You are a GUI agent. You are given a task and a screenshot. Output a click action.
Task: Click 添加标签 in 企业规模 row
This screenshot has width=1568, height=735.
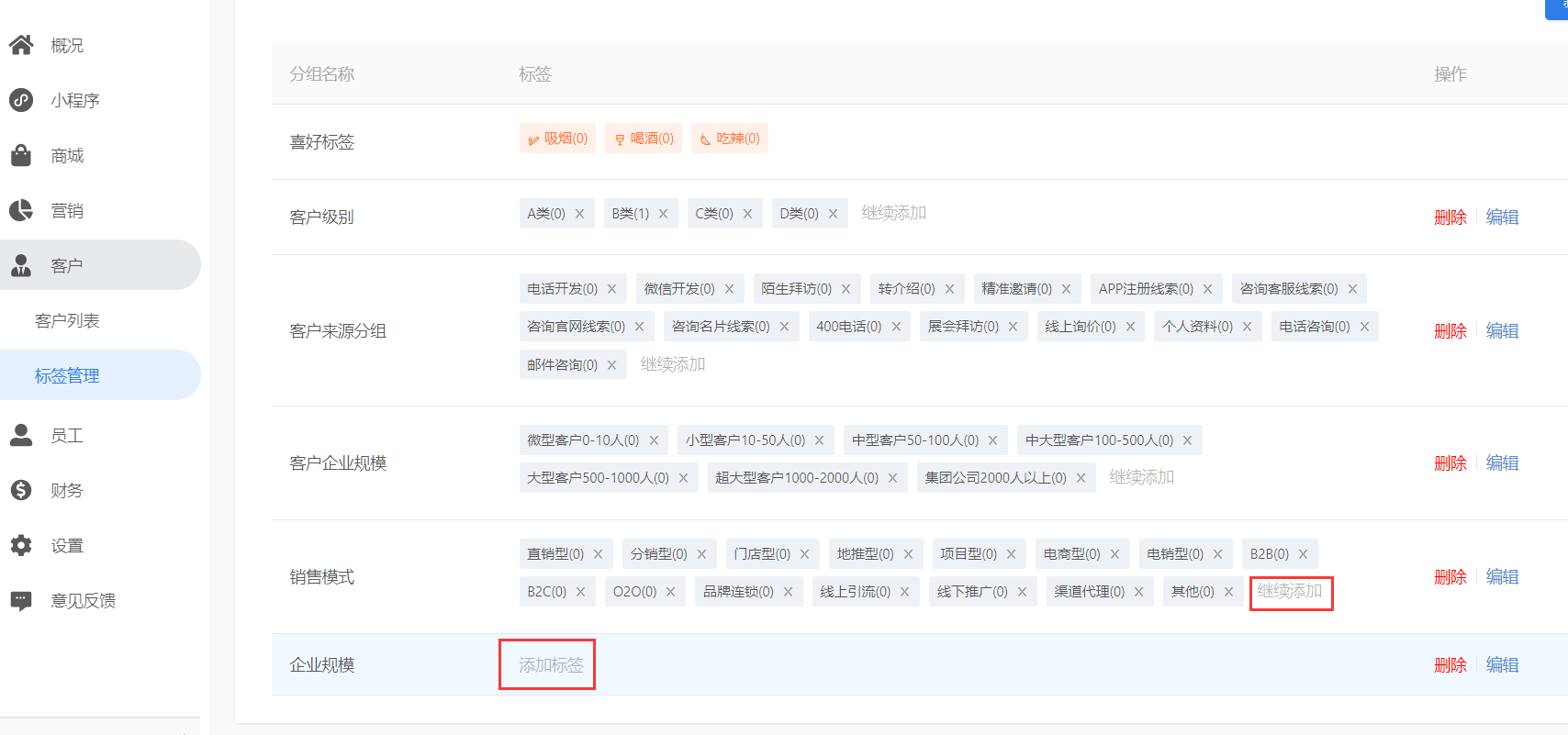click(x=551, y=664)
